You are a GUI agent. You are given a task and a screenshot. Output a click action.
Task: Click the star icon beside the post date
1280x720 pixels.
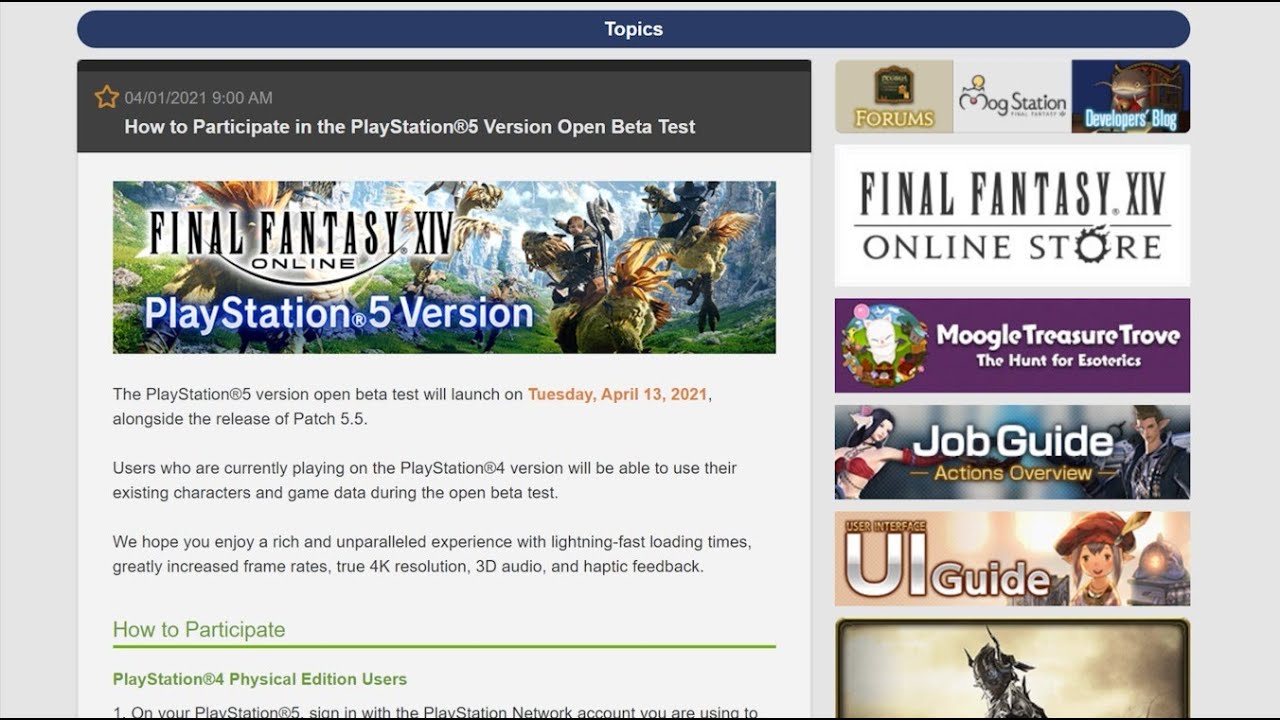click(x=106, y=97)
